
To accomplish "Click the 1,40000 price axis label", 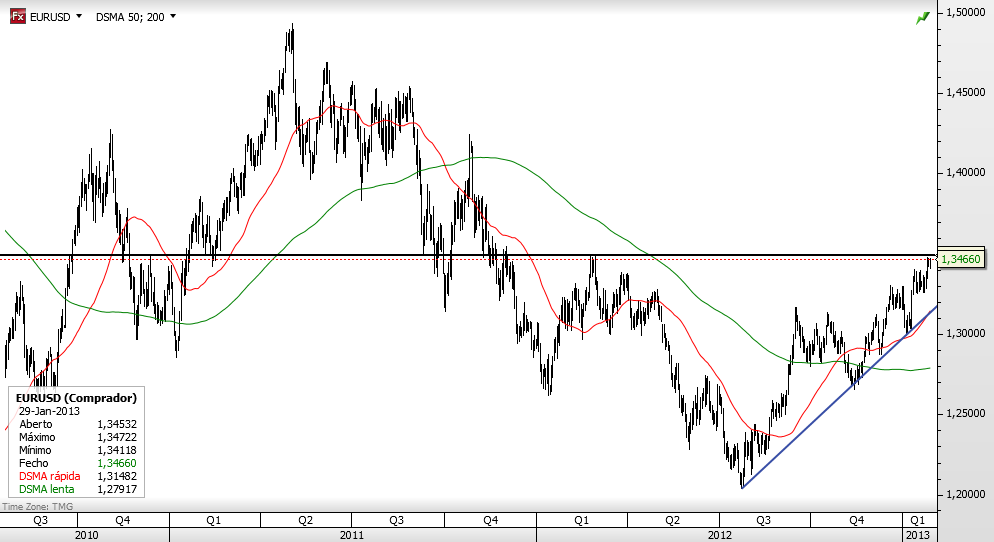I will coord(965,172).
